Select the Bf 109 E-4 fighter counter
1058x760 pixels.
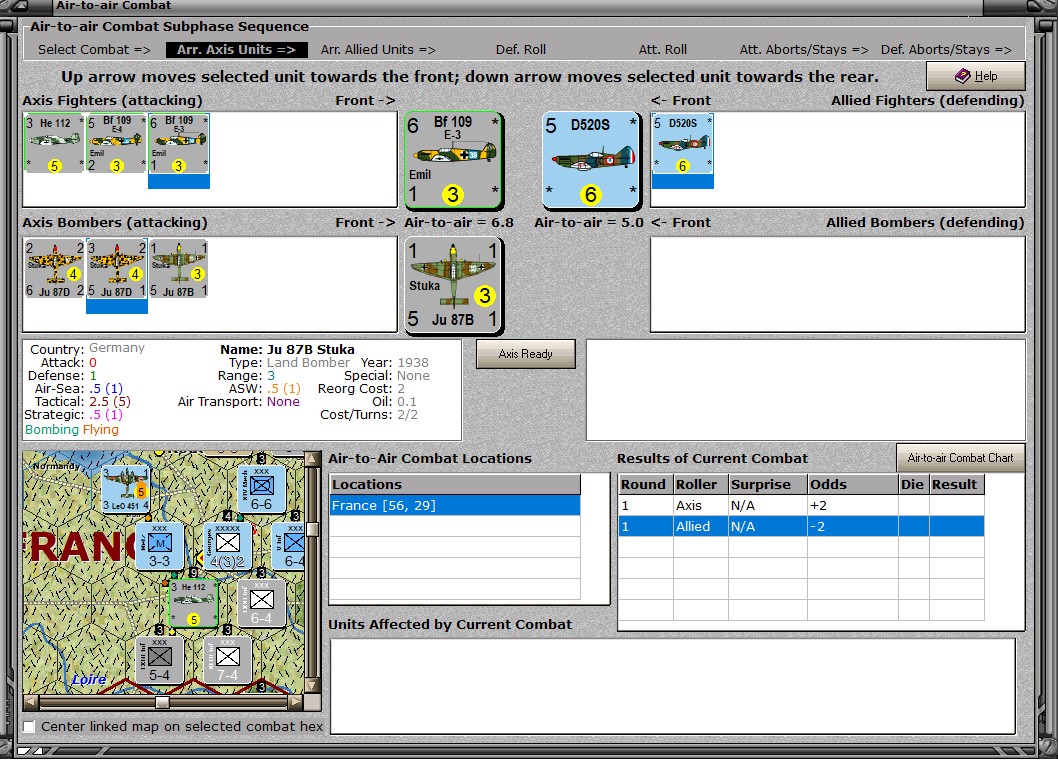point(116,143)
